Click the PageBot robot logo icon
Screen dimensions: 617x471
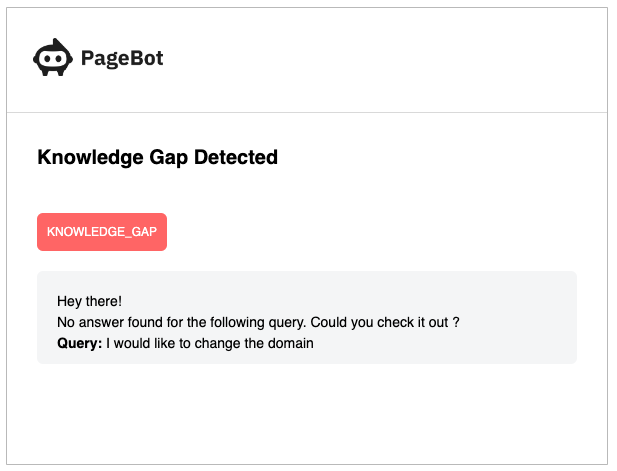point(53,59)
